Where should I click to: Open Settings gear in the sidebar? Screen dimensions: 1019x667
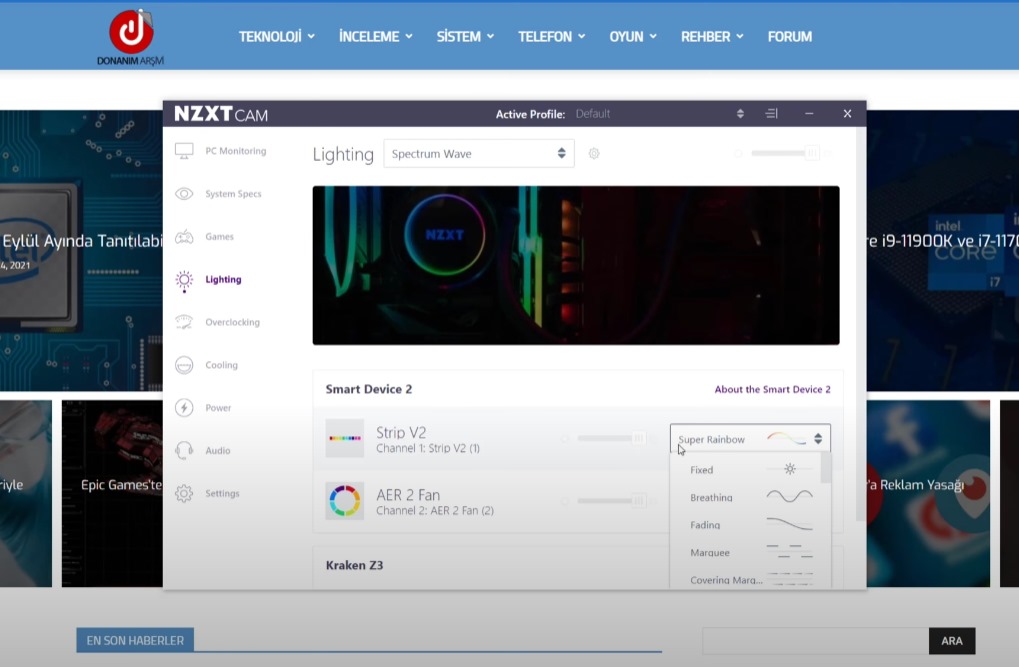coord(184,493)
